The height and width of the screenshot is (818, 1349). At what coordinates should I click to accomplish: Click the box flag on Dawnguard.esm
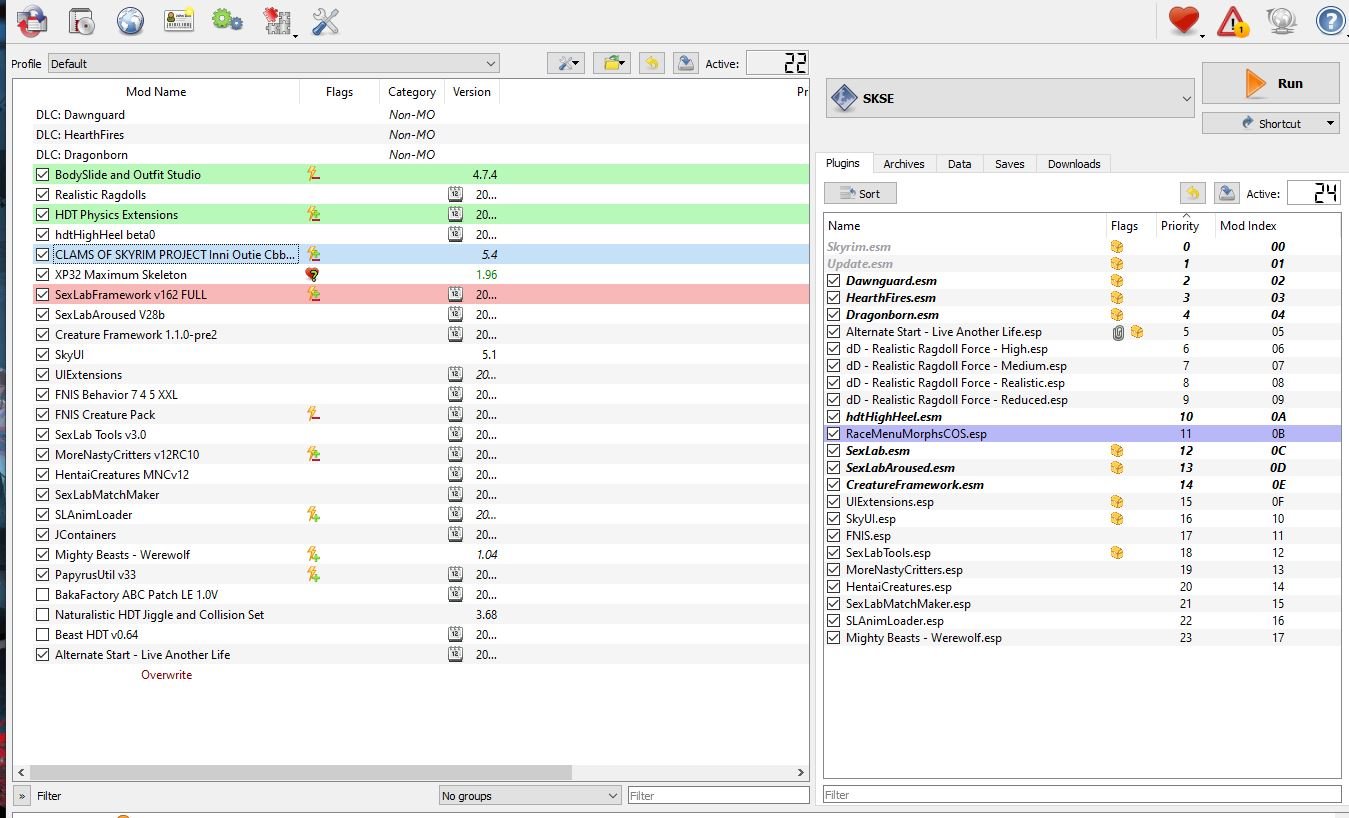click(1117, 281)
